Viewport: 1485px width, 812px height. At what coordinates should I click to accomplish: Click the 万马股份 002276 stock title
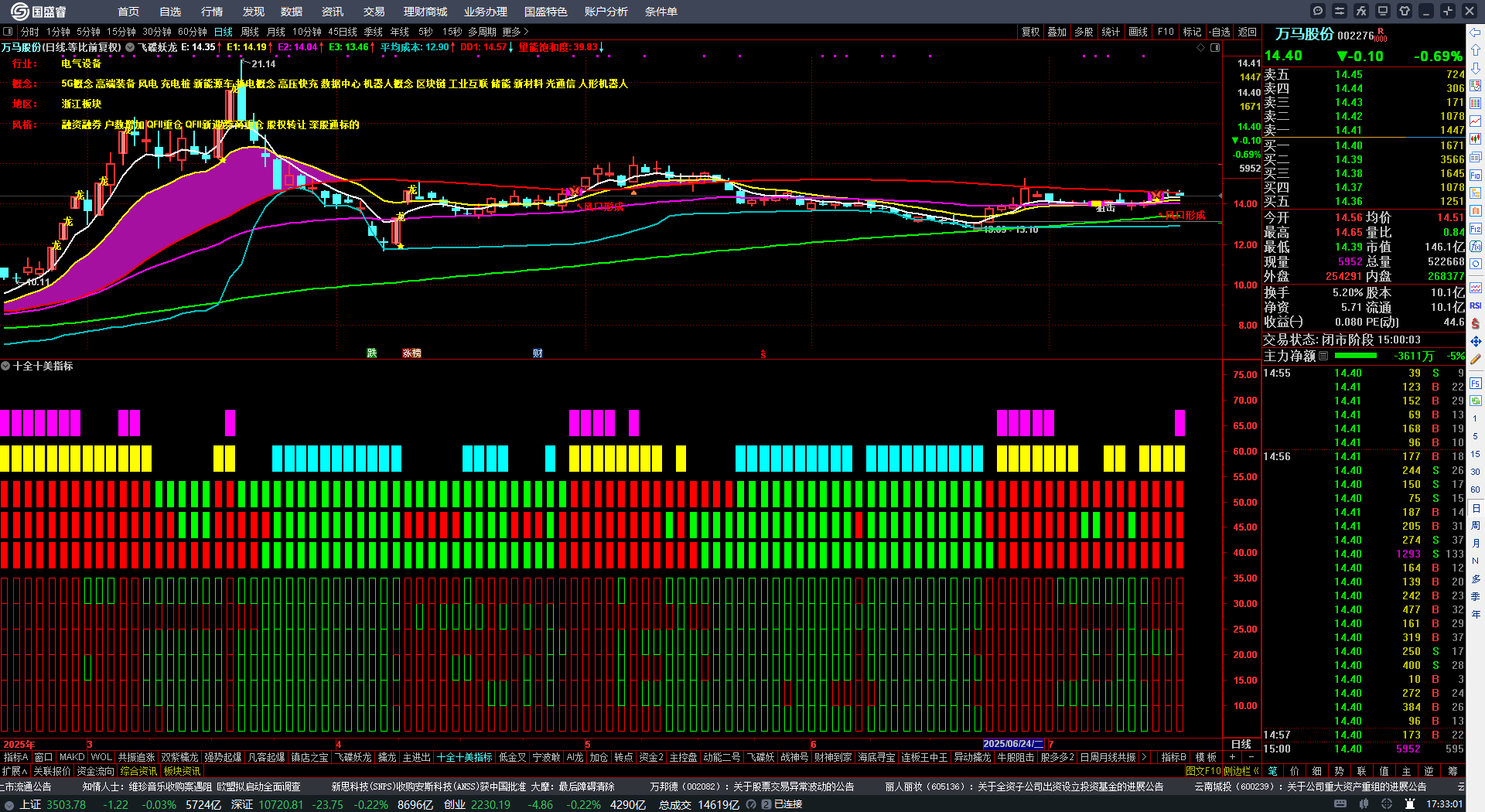tap(1324, 35)
